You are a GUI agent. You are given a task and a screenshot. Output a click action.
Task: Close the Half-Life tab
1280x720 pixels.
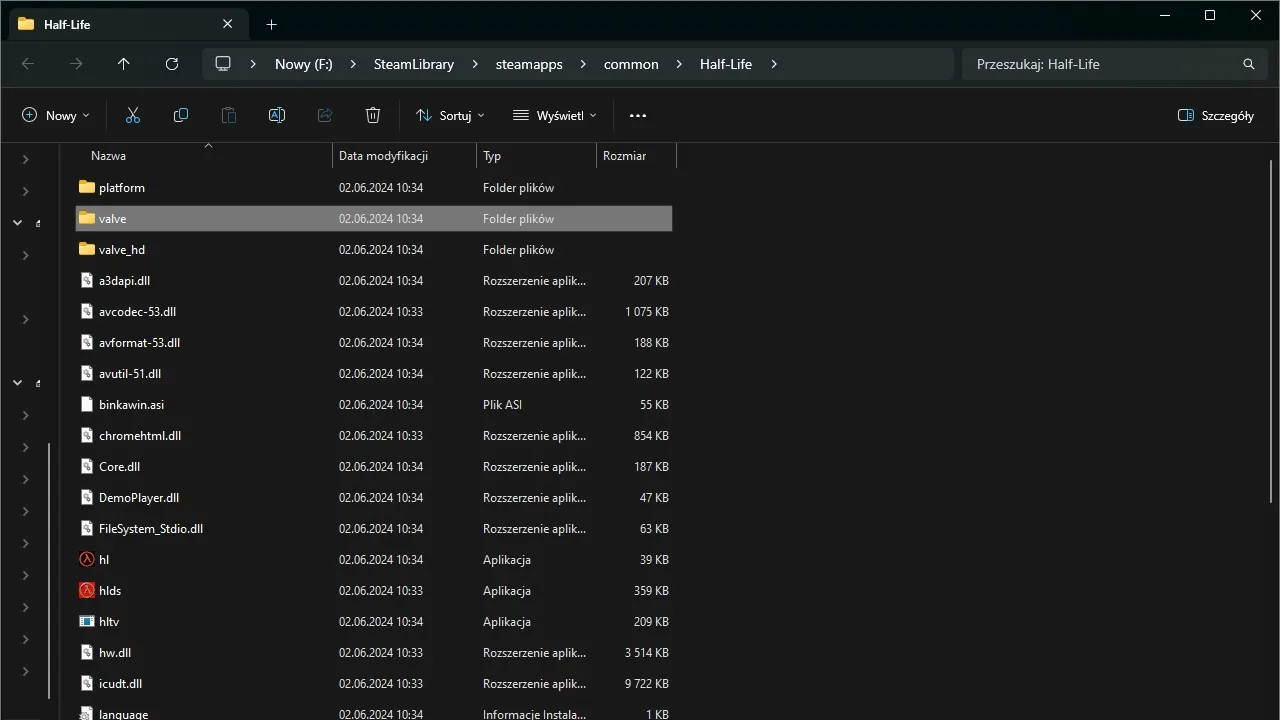coord(228,24)
